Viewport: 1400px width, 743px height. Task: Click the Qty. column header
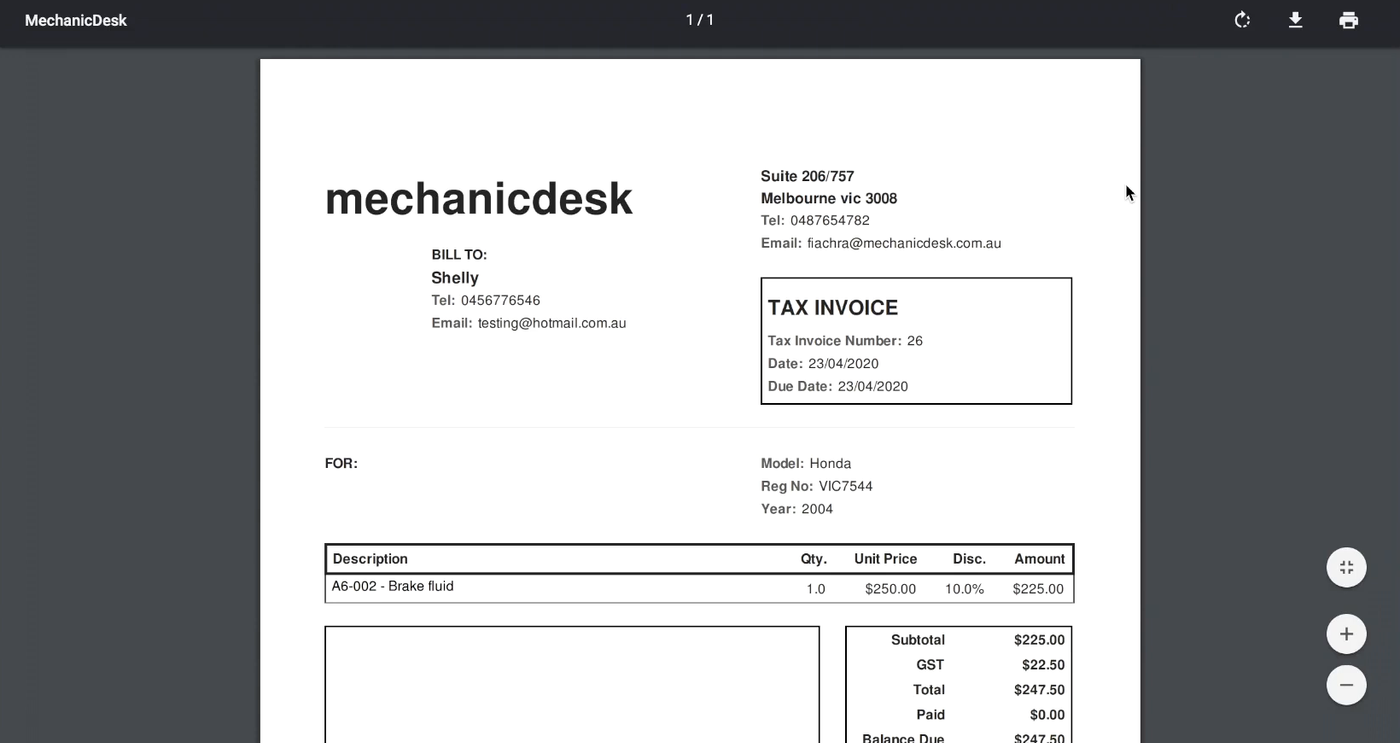click(x=814, y=559)
